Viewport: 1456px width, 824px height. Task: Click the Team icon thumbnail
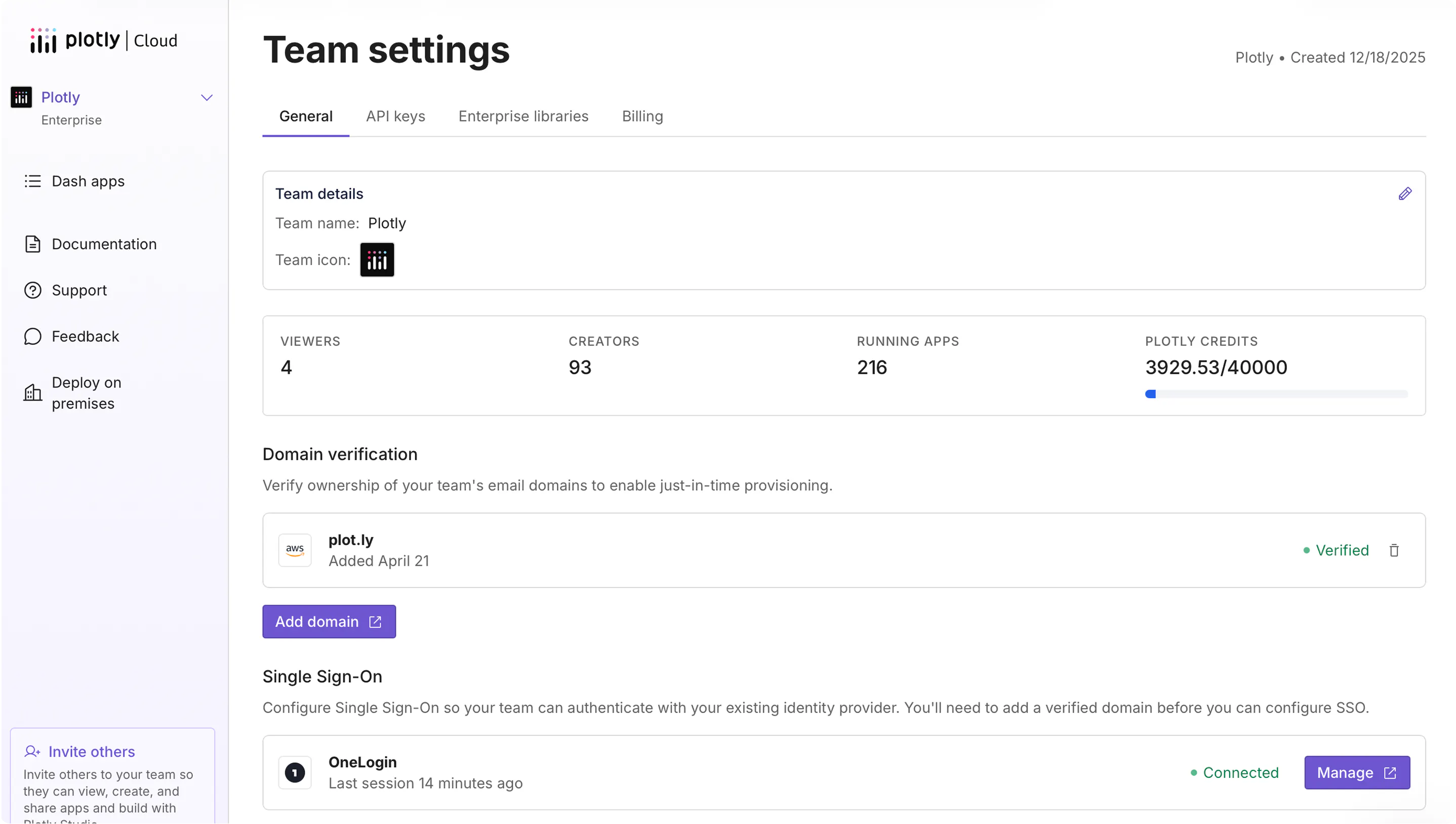tap(377, 260)
